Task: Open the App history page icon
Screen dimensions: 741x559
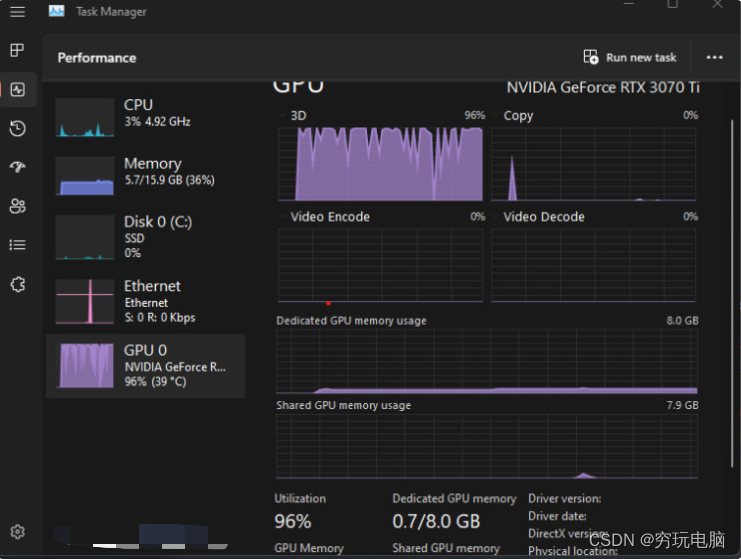Action: pos(17,129)
